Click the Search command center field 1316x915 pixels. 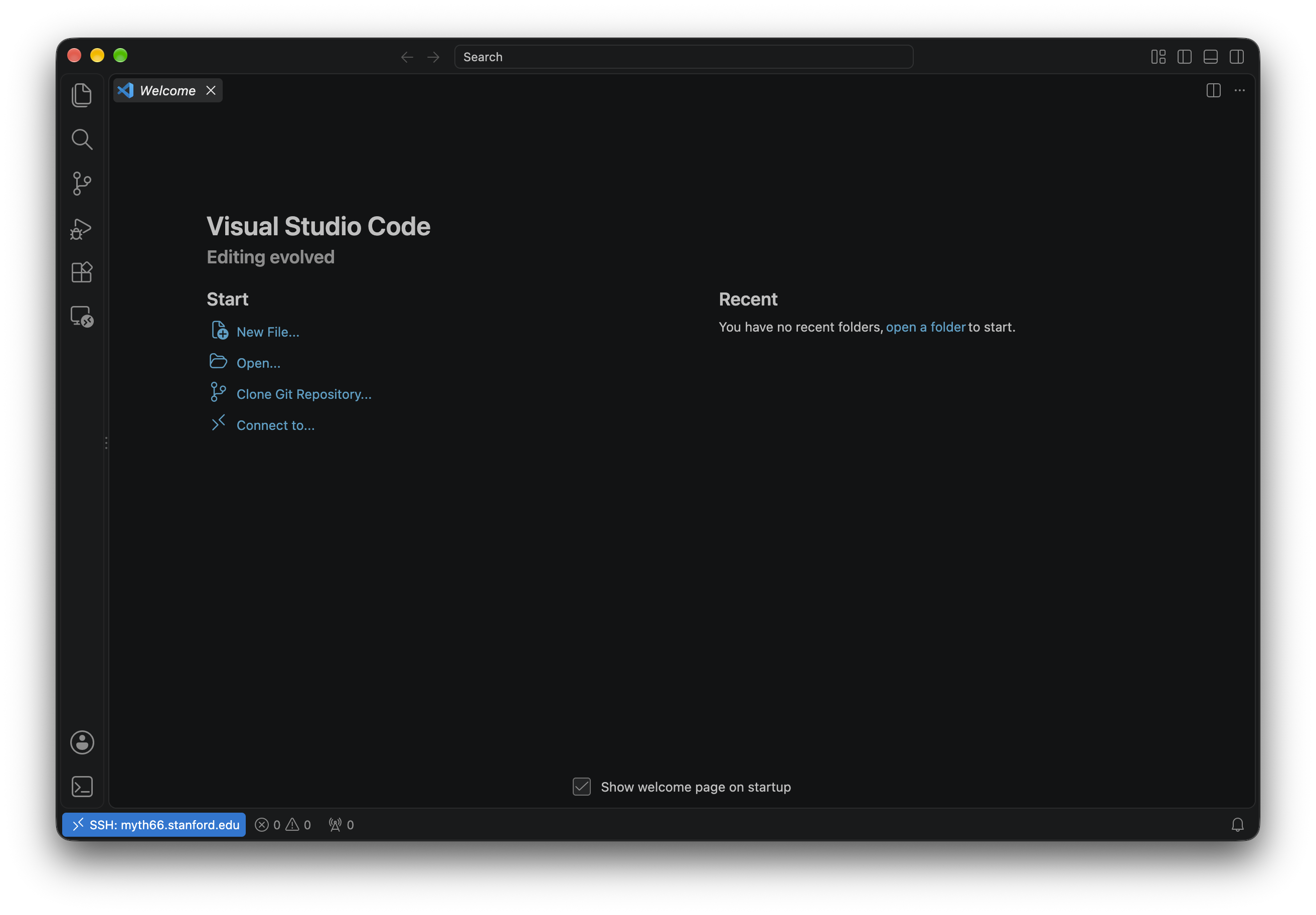click(x=684, y=57)
